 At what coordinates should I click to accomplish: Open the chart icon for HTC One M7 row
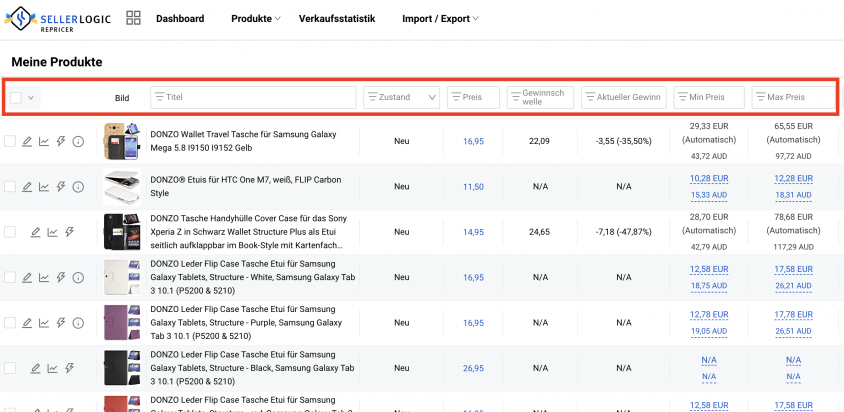point(44,187)
